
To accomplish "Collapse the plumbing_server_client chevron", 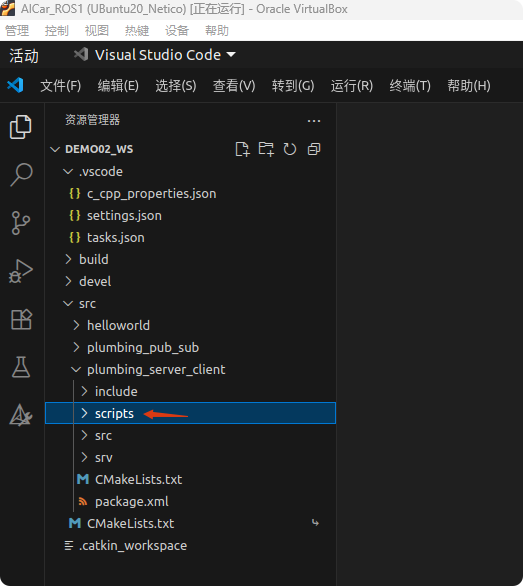I will (76, 370).
